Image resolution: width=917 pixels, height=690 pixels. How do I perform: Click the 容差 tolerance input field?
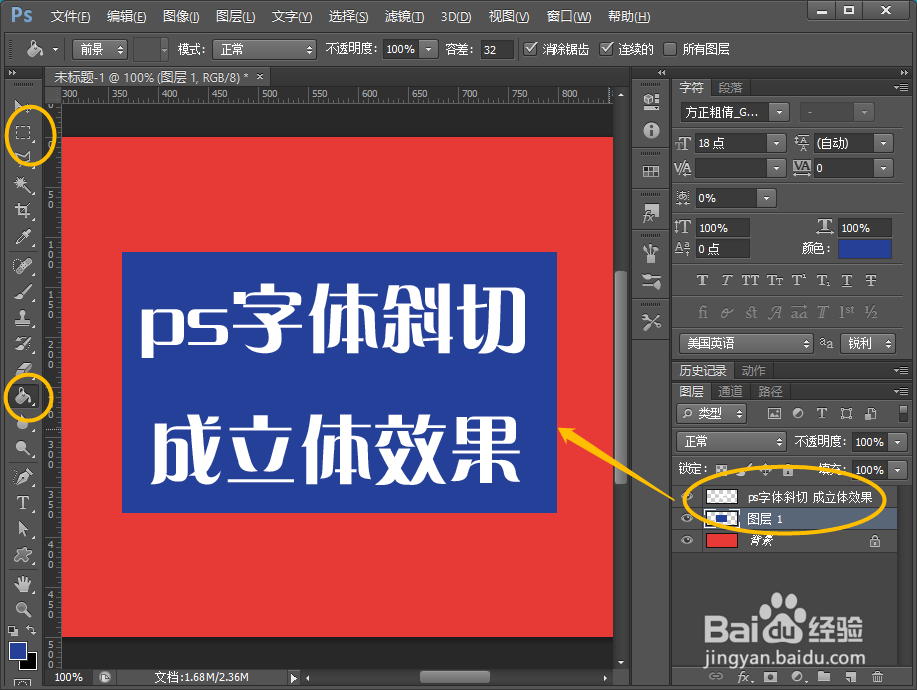pos(497,47)
